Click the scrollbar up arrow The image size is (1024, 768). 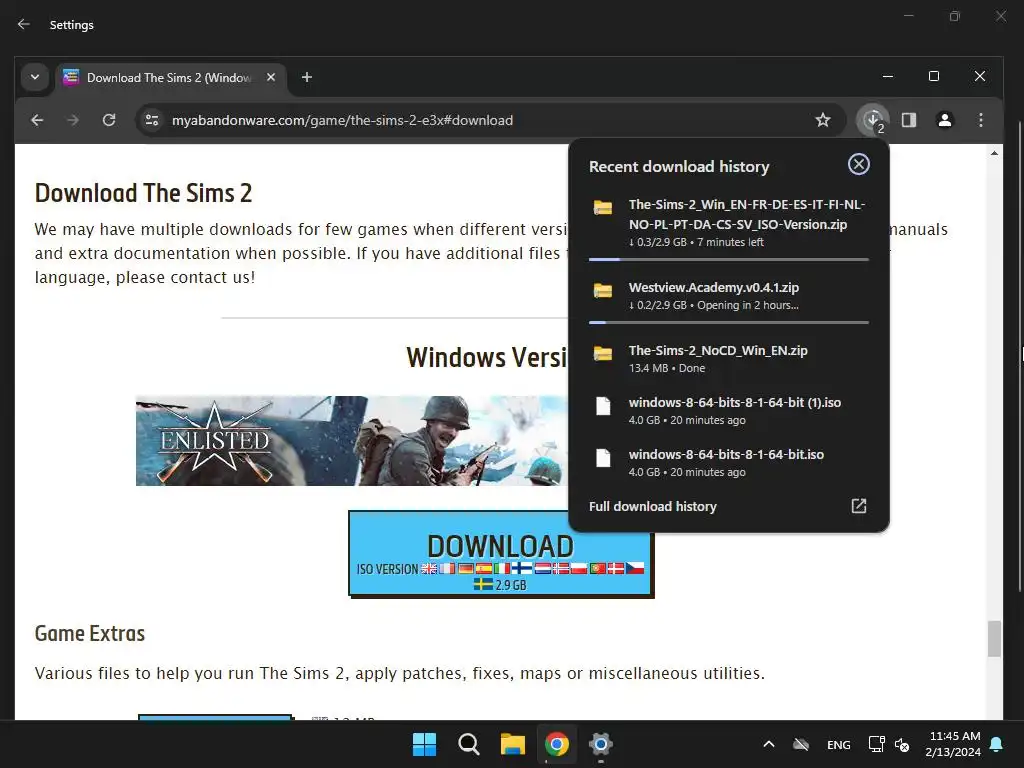[x=994, y=153]
